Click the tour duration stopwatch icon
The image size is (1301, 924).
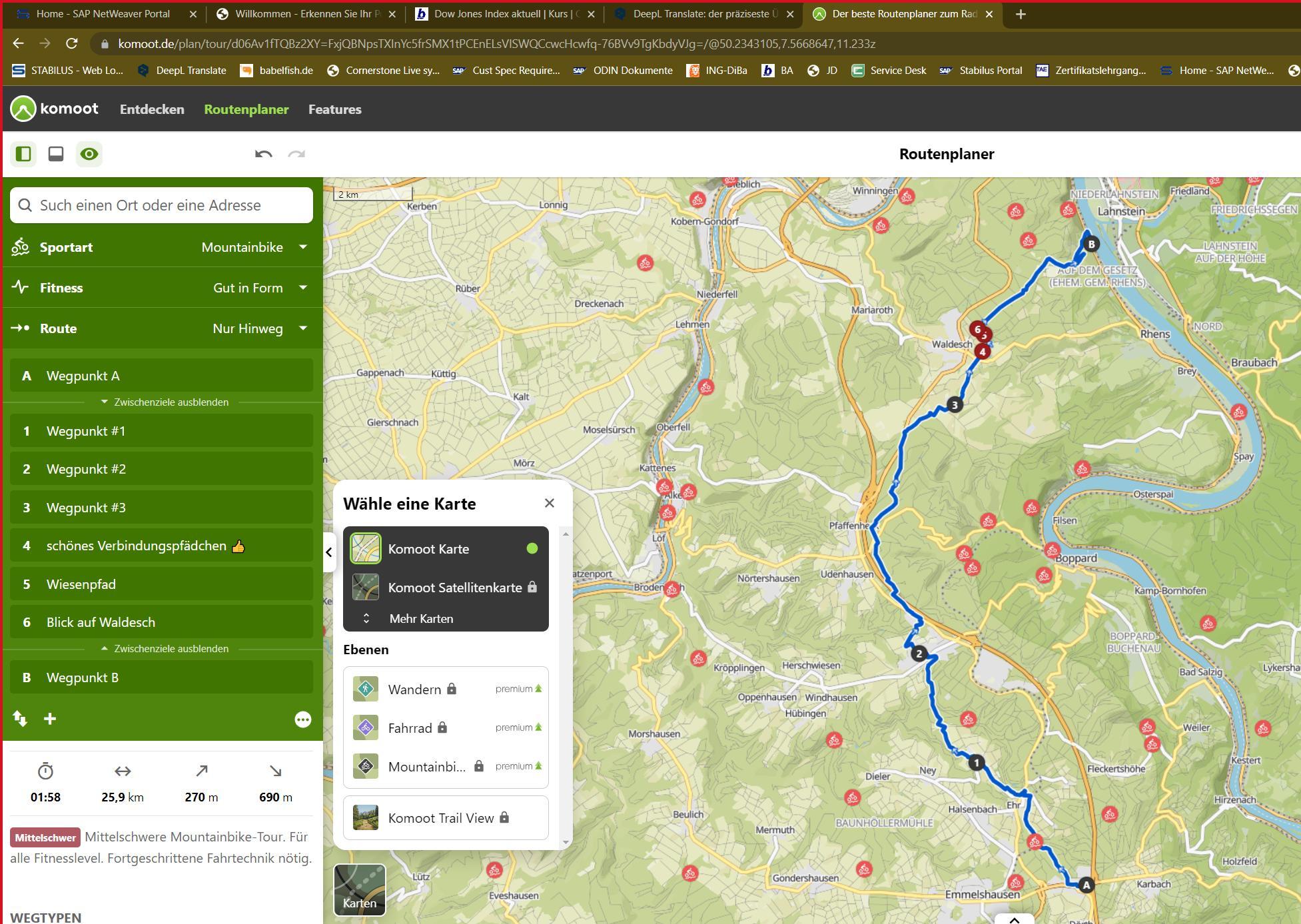[45, 771]
